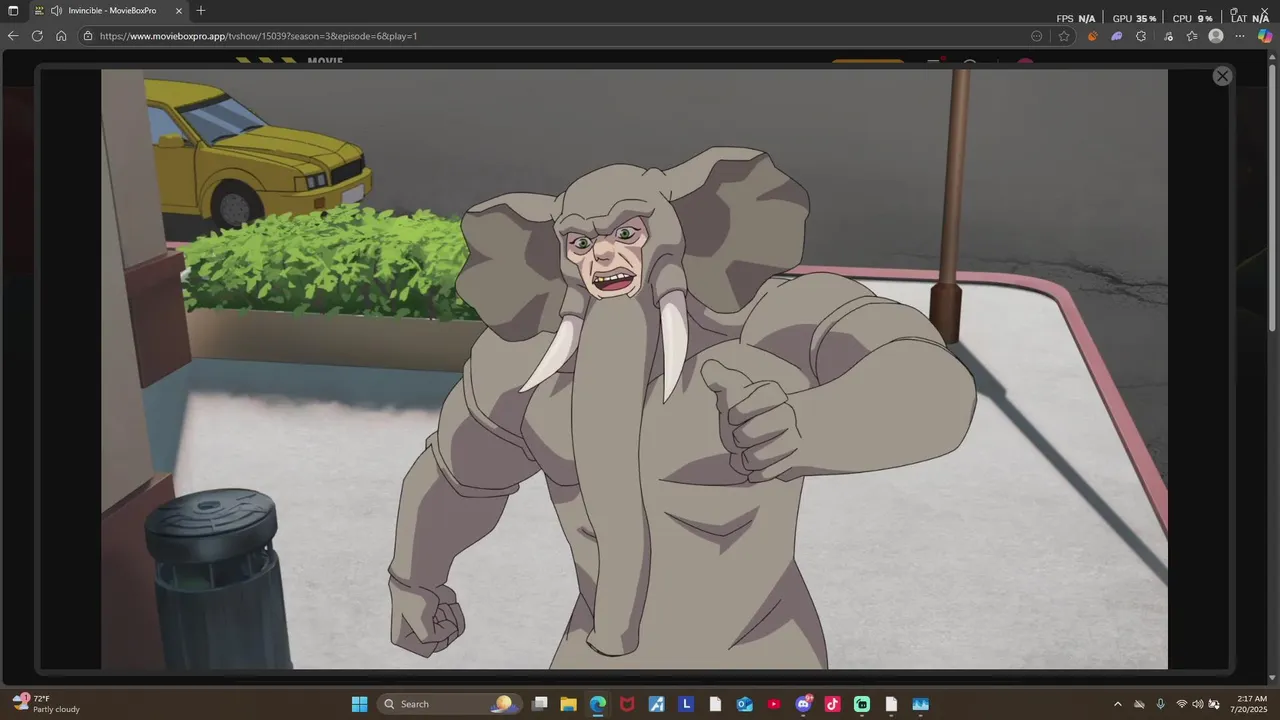Switch to Microsoft Edge on taskbar

click(x=597, y=704)
